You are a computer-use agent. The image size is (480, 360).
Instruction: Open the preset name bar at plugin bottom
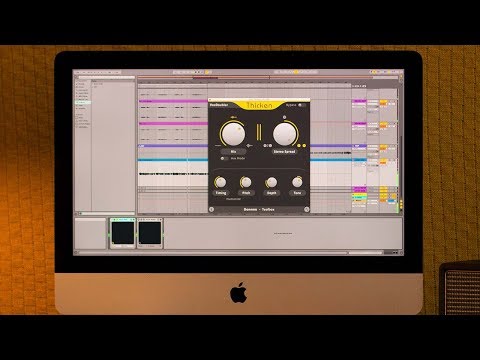point(259,209)
